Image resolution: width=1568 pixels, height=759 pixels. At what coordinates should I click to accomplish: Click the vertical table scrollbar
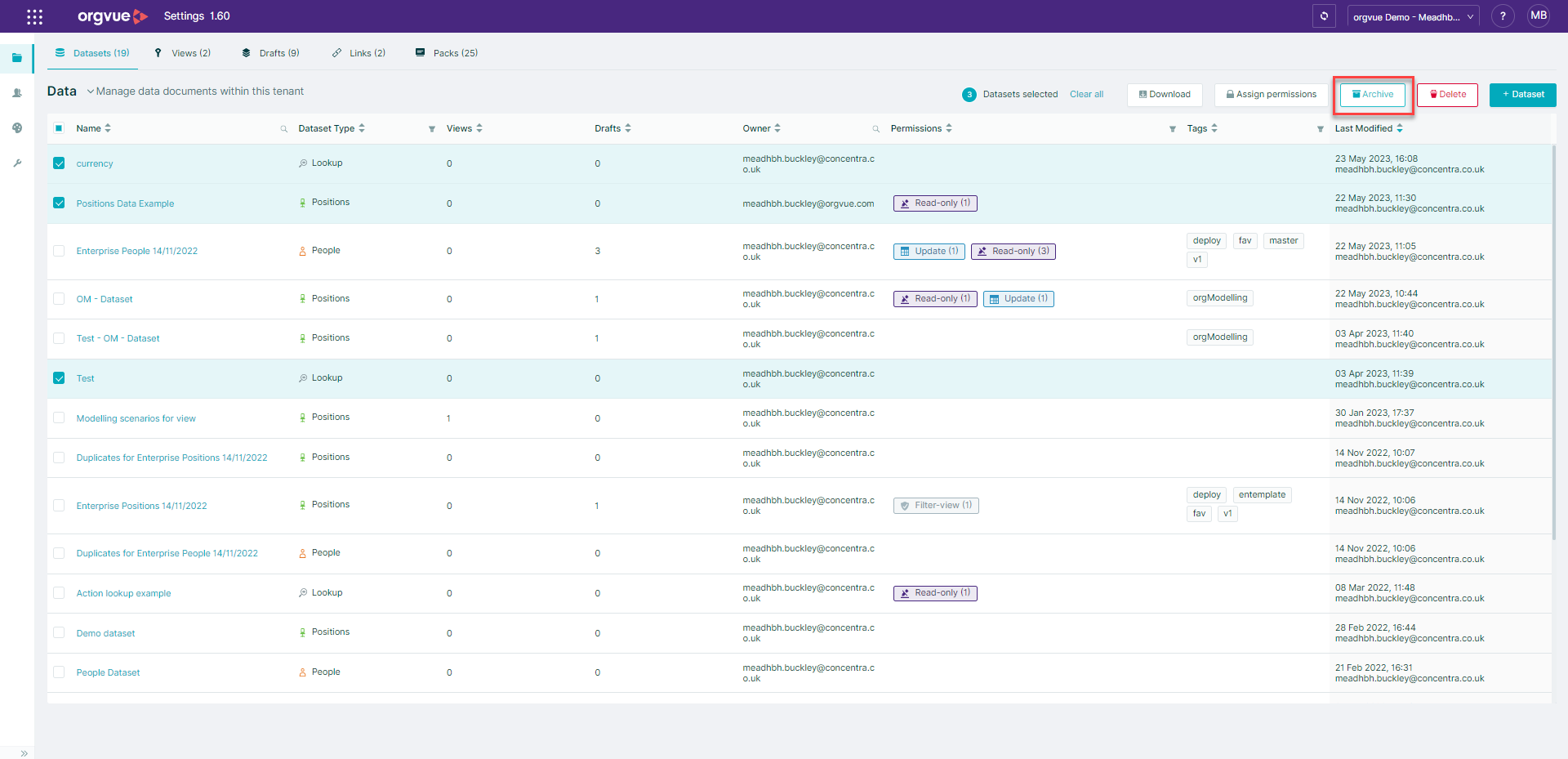pyautogui.click(x=1554, y=343)
